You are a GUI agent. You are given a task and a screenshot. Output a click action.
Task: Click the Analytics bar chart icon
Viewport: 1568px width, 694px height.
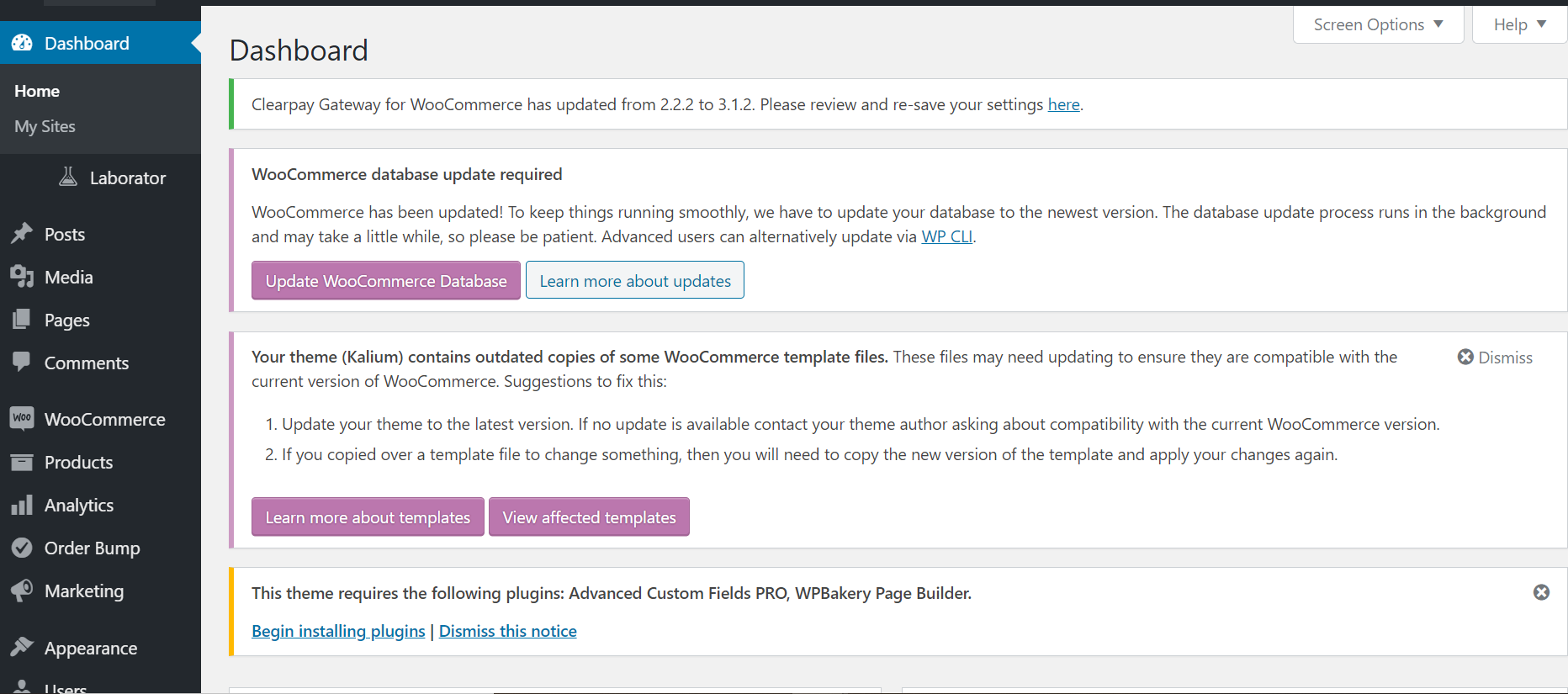click(x=22, y=505)
